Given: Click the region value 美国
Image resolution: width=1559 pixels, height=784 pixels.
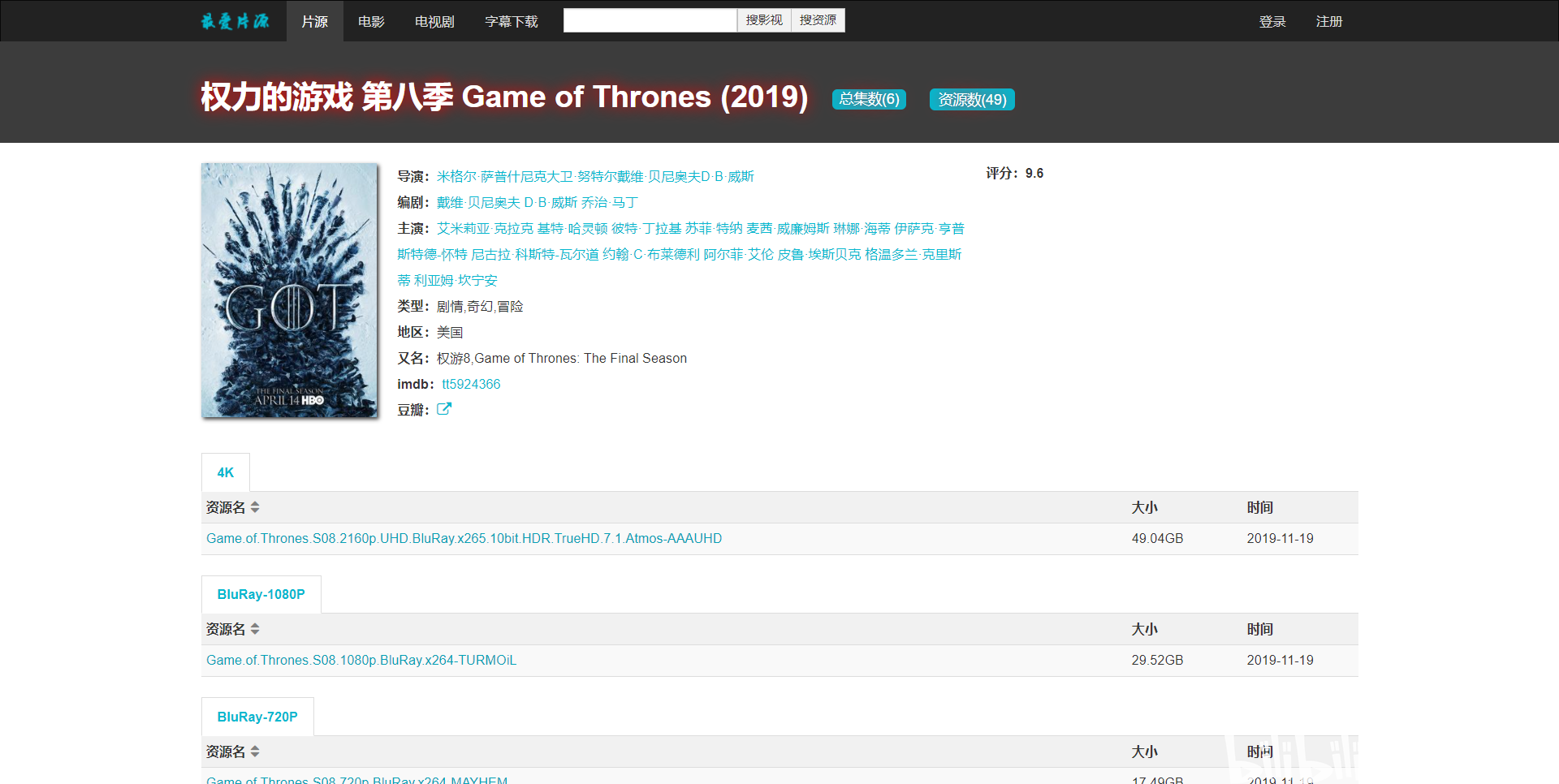Looking at the screenshot, I should pyautogui.click(x=450, y=332).
